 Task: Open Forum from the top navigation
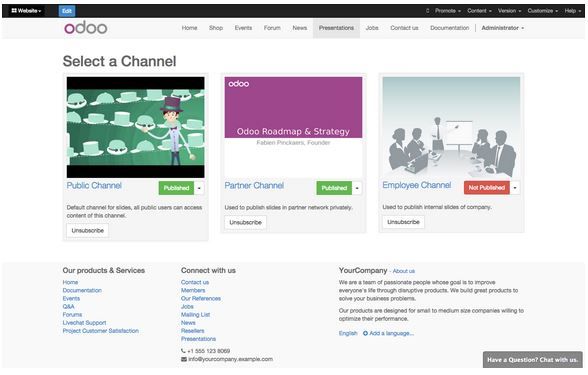272,28
